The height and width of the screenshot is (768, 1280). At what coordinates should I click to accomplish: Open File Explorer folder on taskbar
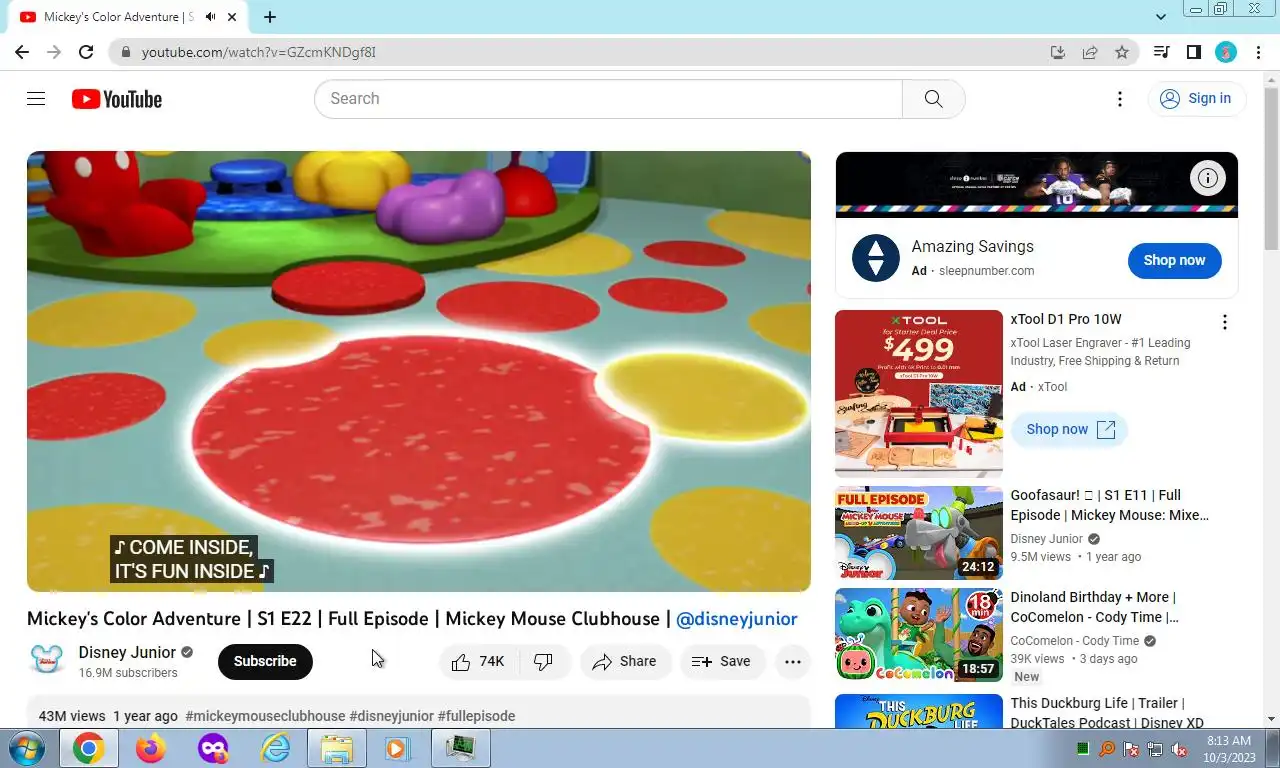337,748
